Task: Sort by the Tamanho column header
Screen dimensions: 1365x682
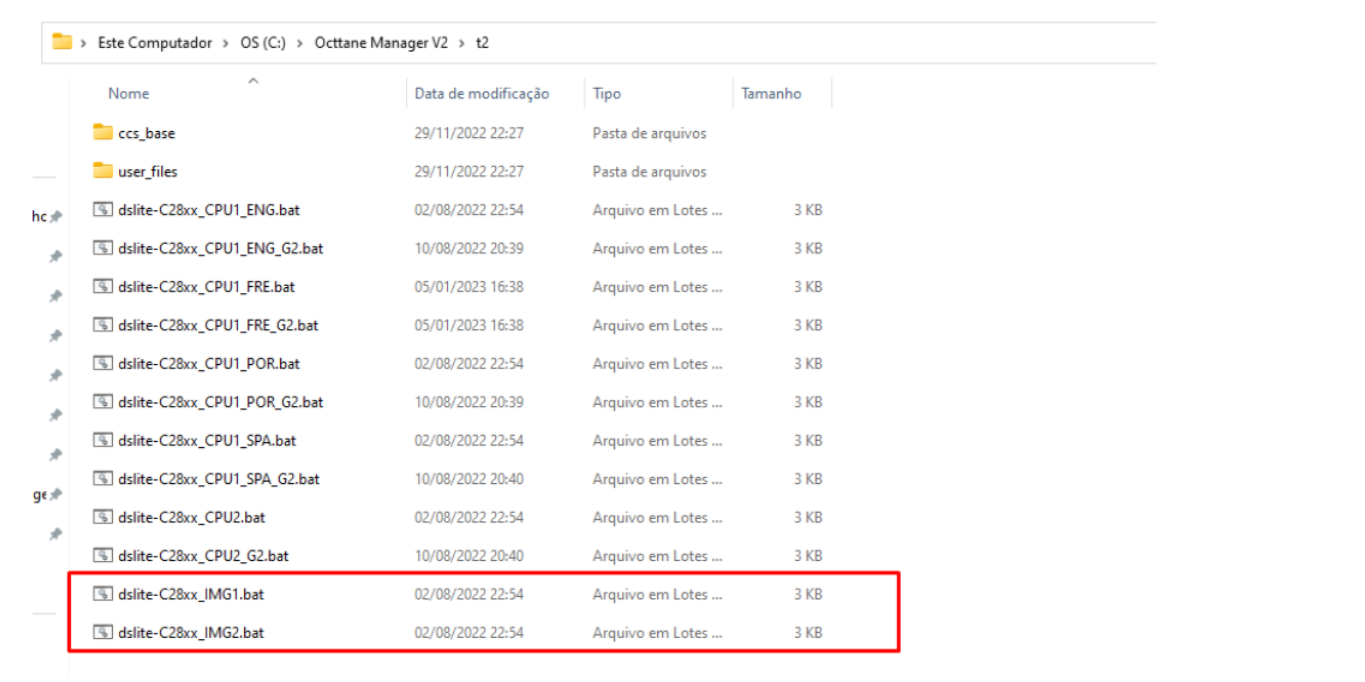Action: [x=771, y=94]
